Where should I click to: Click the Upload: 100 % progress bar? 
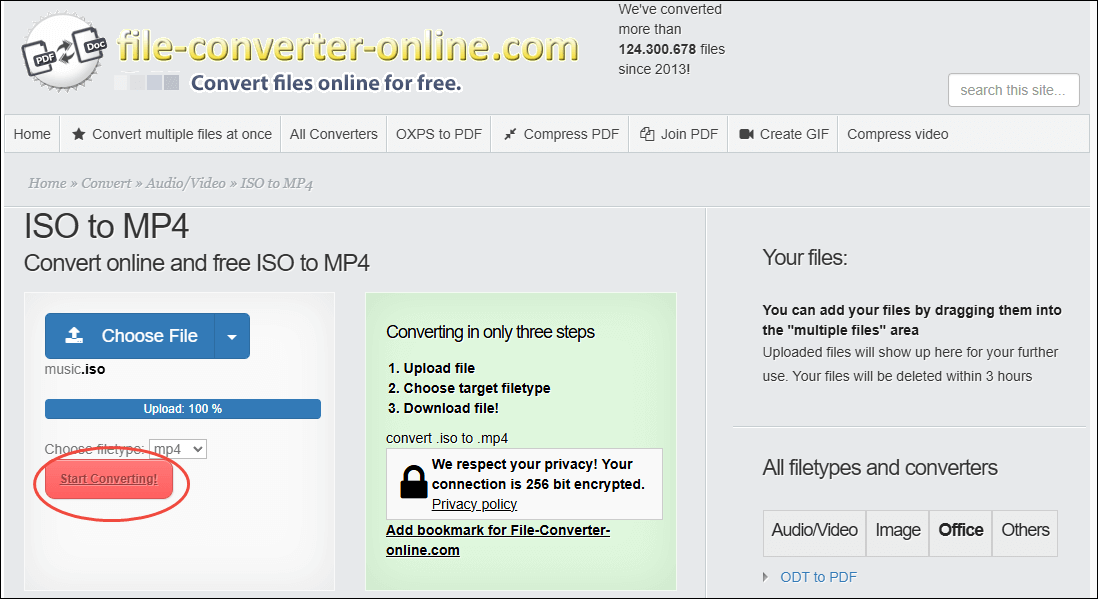(183, 409)
